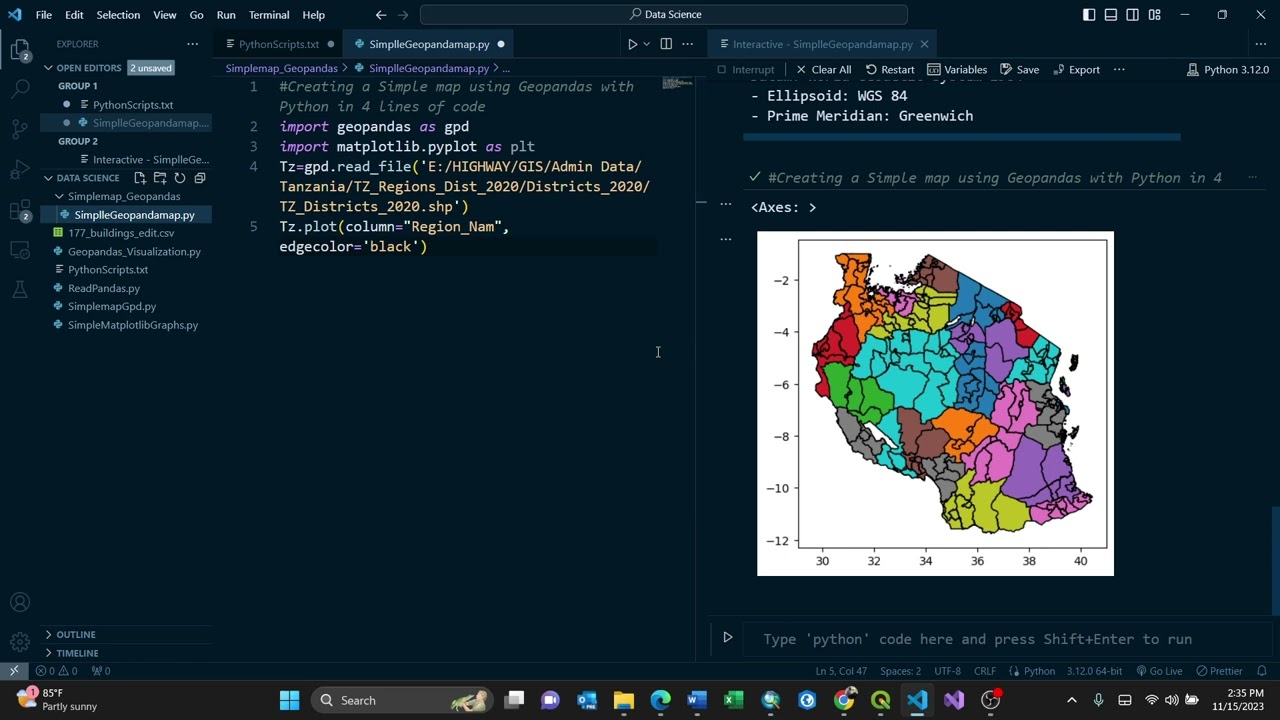Open the Windows Start menu
This screenshot has width=1280, height=720.
tap(289, 700)
